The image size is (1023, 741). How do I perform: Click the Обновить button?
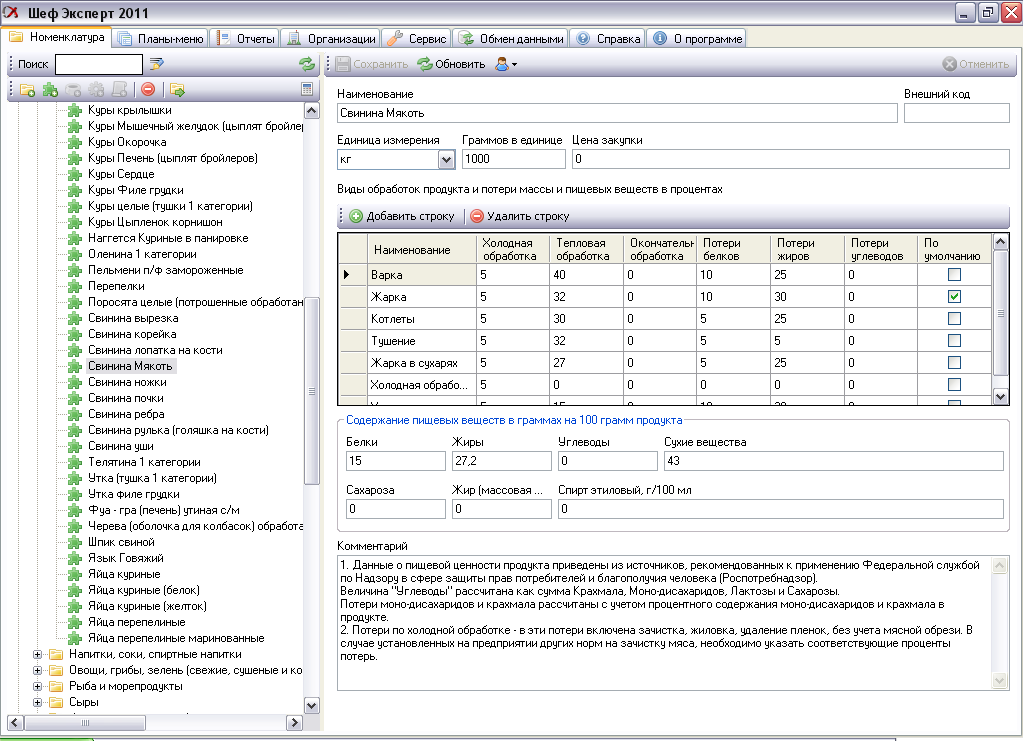click(x=451, y=64)
